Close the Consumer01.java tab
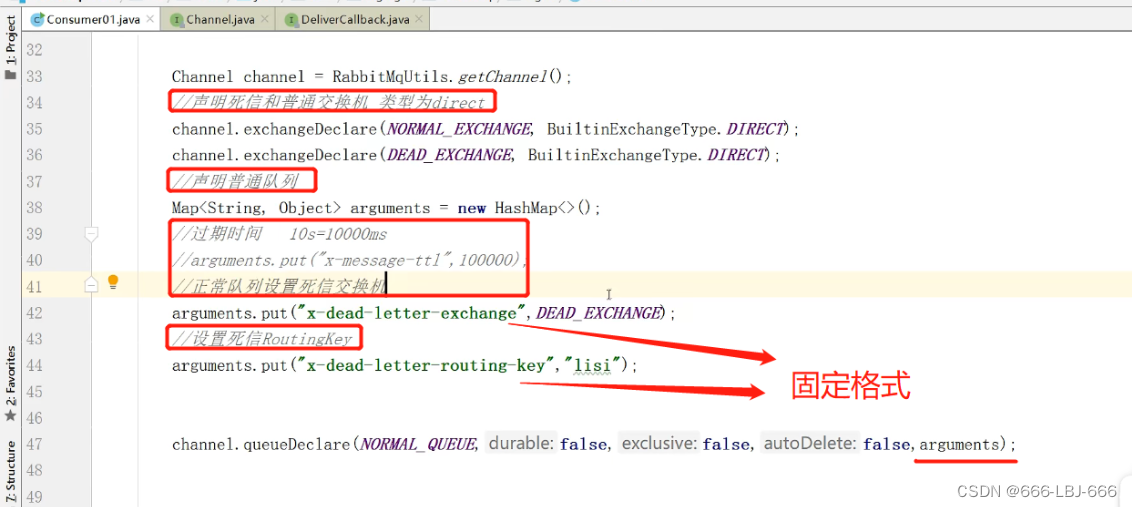Screen dimensions: 1132x507 (149, 20)
